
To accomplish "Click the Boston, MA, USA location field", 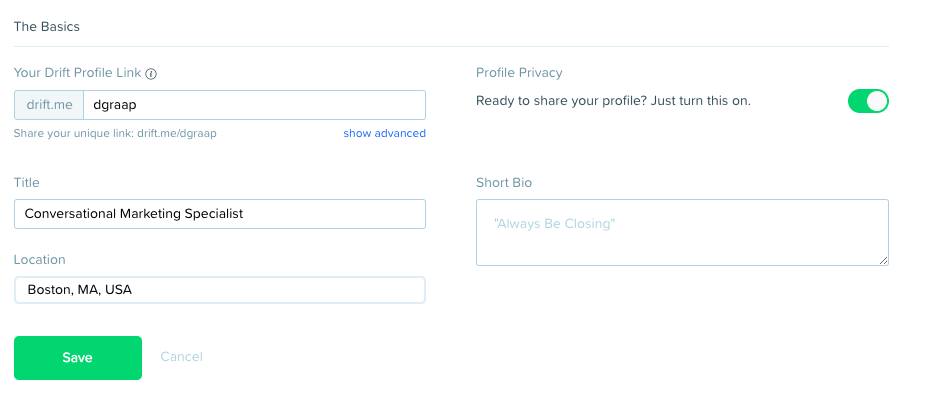I will pyautogui.click(x=220, y=290).
